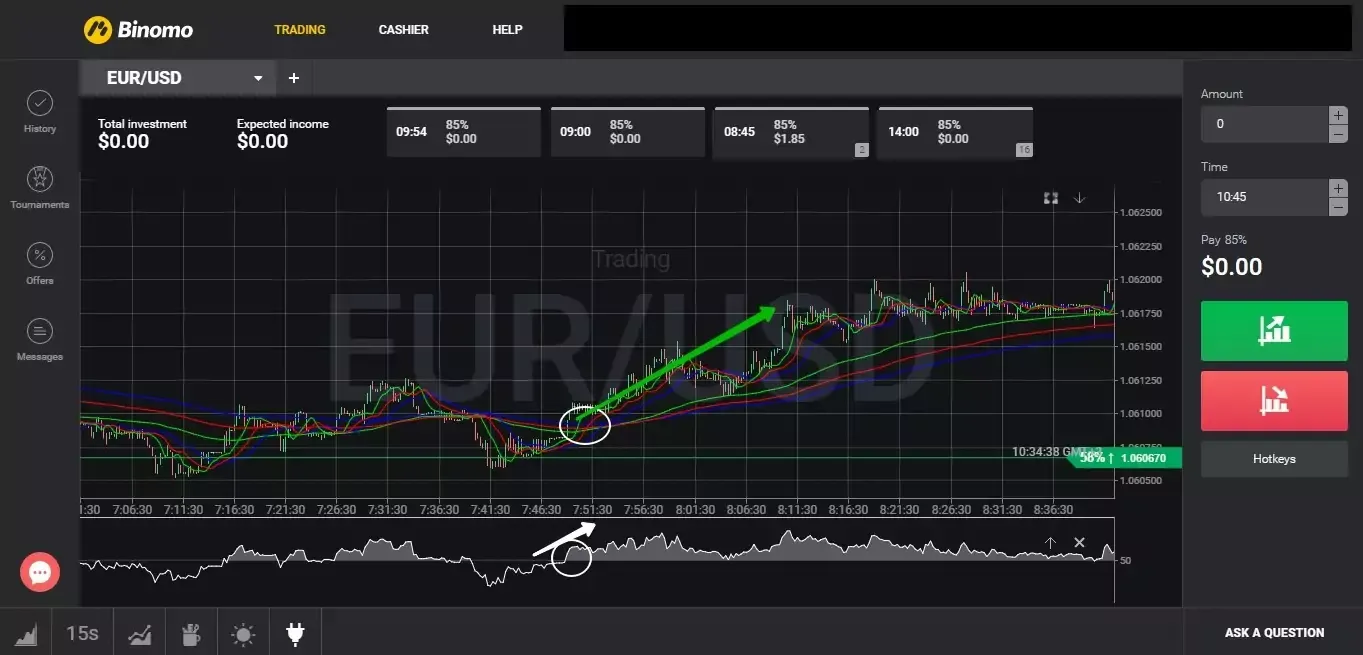The height and width of the screenshot is (655, 1363).
Task: Click the plug connection icon
Action: click(294, 633)
